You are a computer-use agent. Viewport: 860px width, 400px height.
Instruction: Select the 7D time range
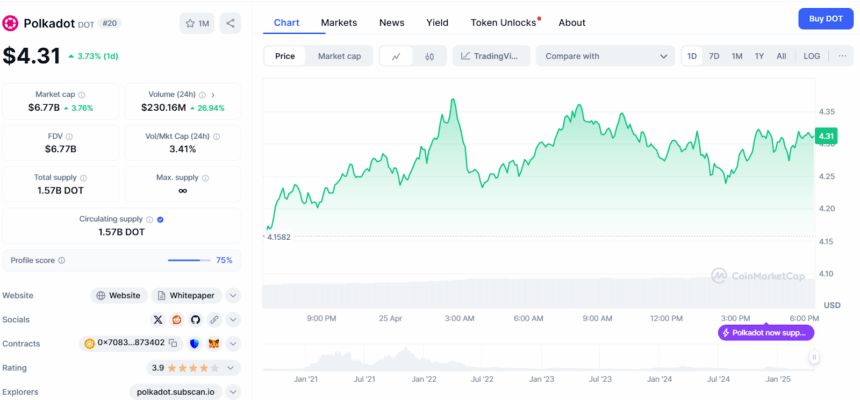coord(714,56)
